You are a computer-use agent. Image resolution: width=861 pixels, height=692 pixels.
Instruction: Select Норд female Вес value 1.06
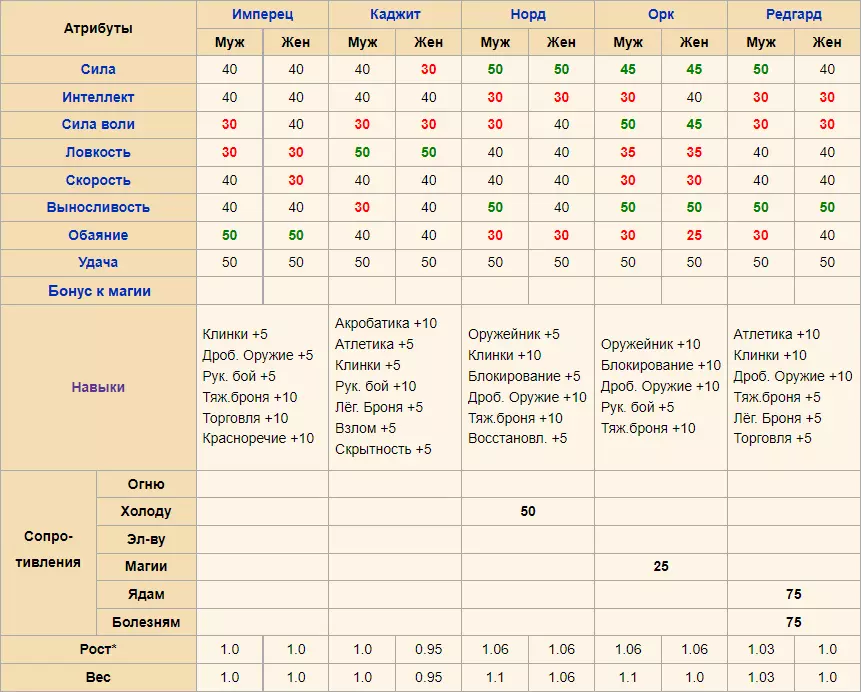point(561,677)
